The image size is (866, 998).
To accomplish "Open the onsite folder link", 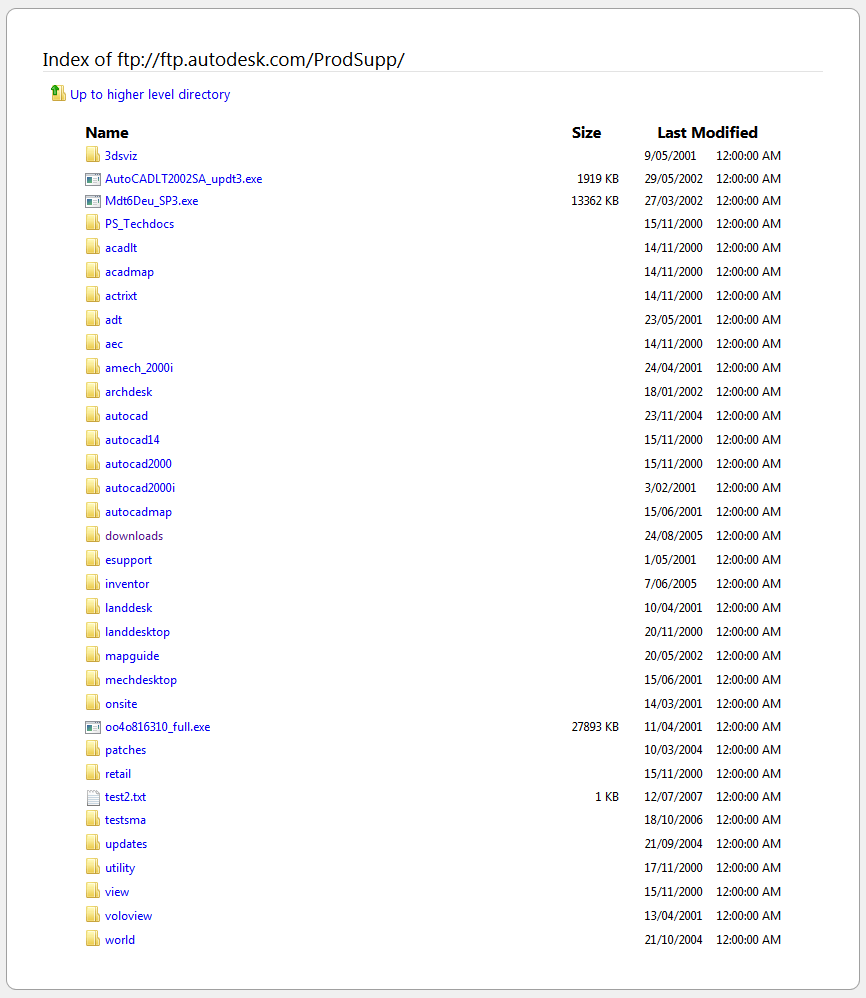I will pos(121,704).
